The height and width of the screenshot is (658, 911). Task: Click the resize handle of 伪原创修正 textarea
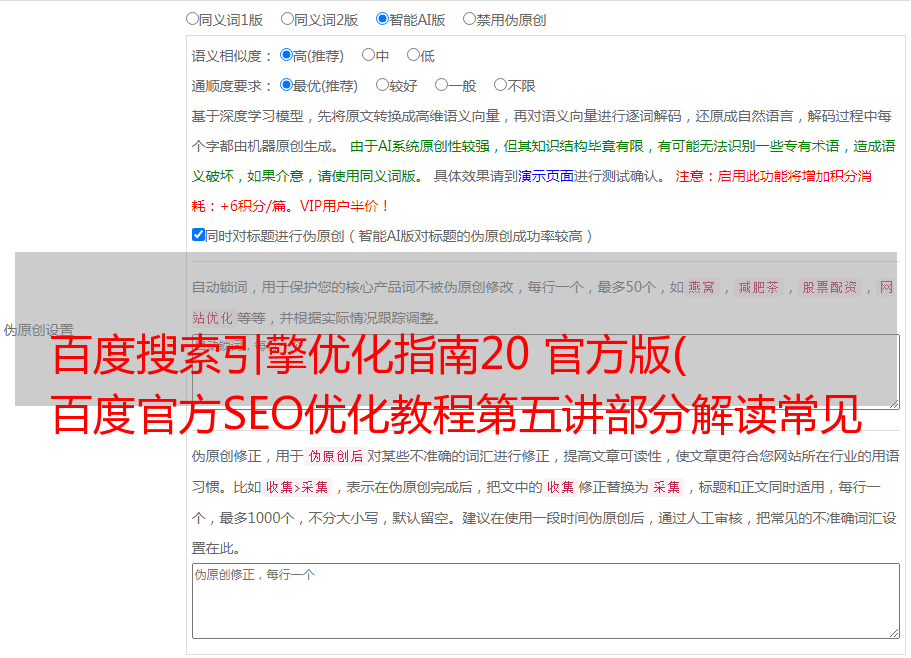click(894, 634)
